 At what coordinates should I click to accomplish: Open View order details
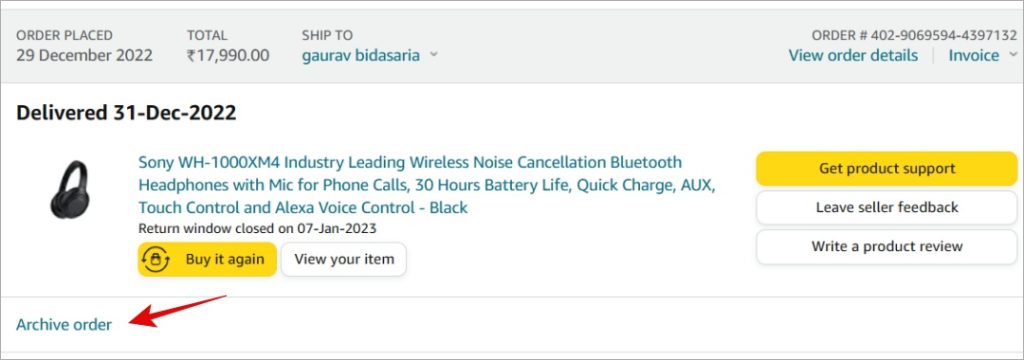[853, 56]
